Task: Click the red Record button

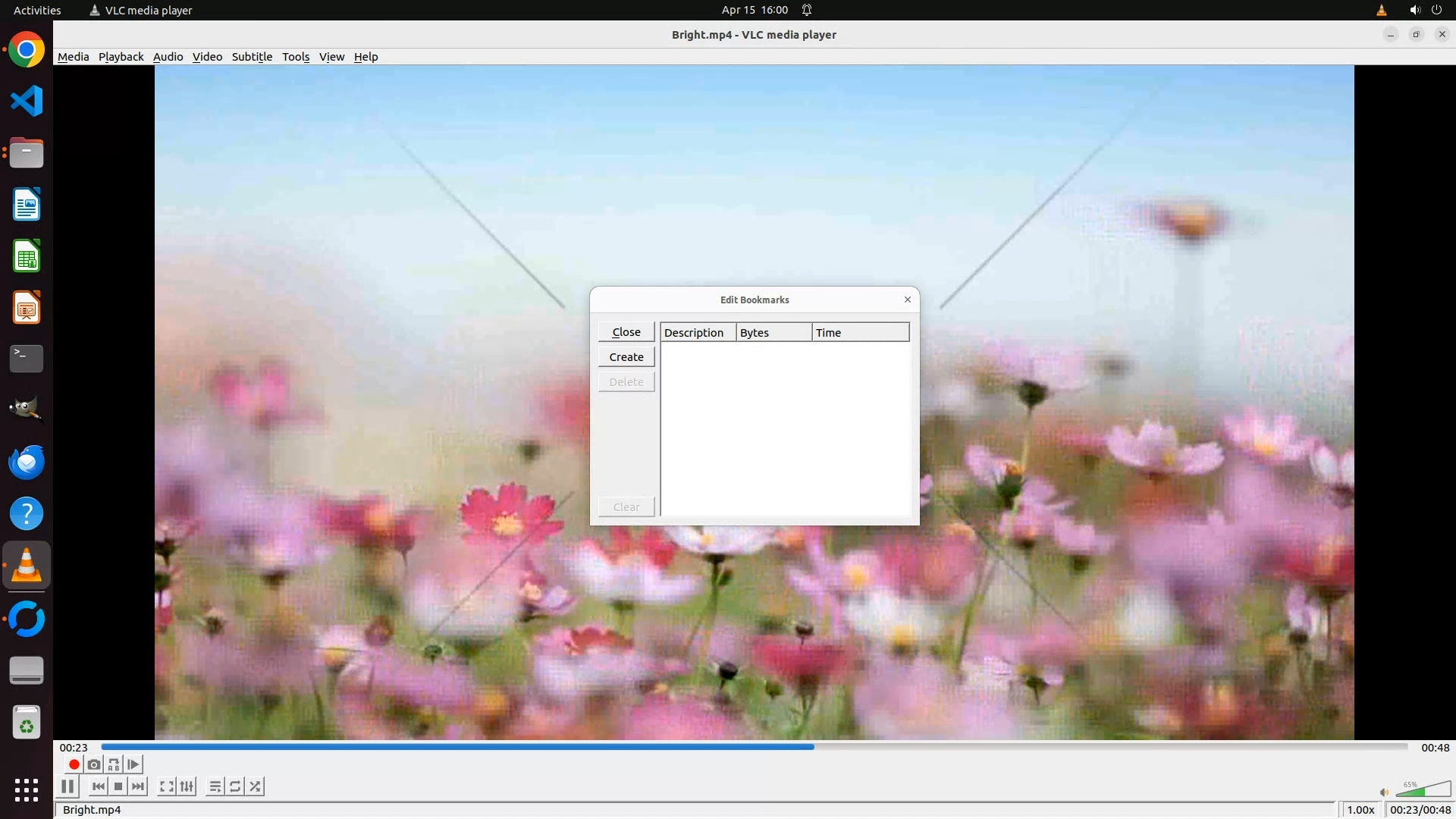Action: (74, 764)
